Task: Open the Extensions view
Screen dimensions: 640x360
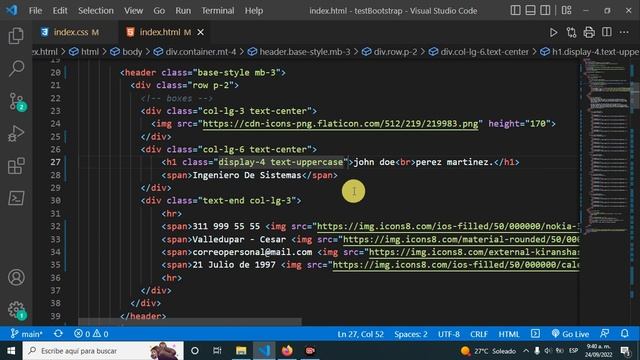Action: 16,166
